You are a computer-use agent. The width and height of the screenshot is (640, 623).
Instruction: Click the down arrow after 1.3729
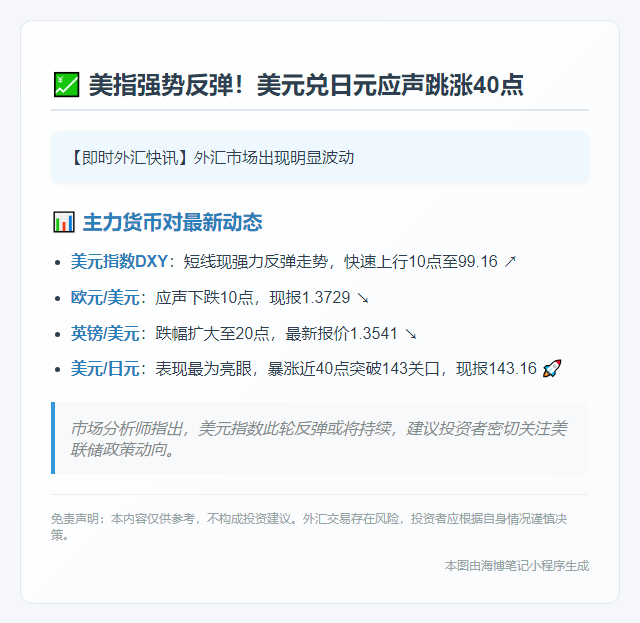362,298
